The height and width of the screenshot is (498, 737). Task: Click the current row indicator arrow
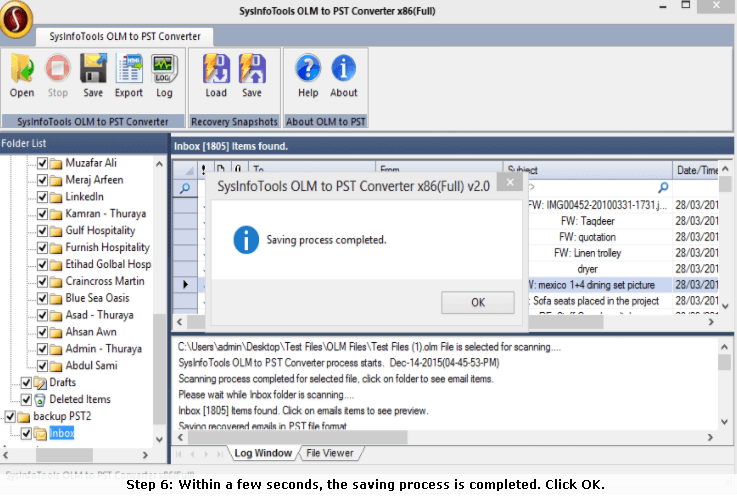click(185, 284)
